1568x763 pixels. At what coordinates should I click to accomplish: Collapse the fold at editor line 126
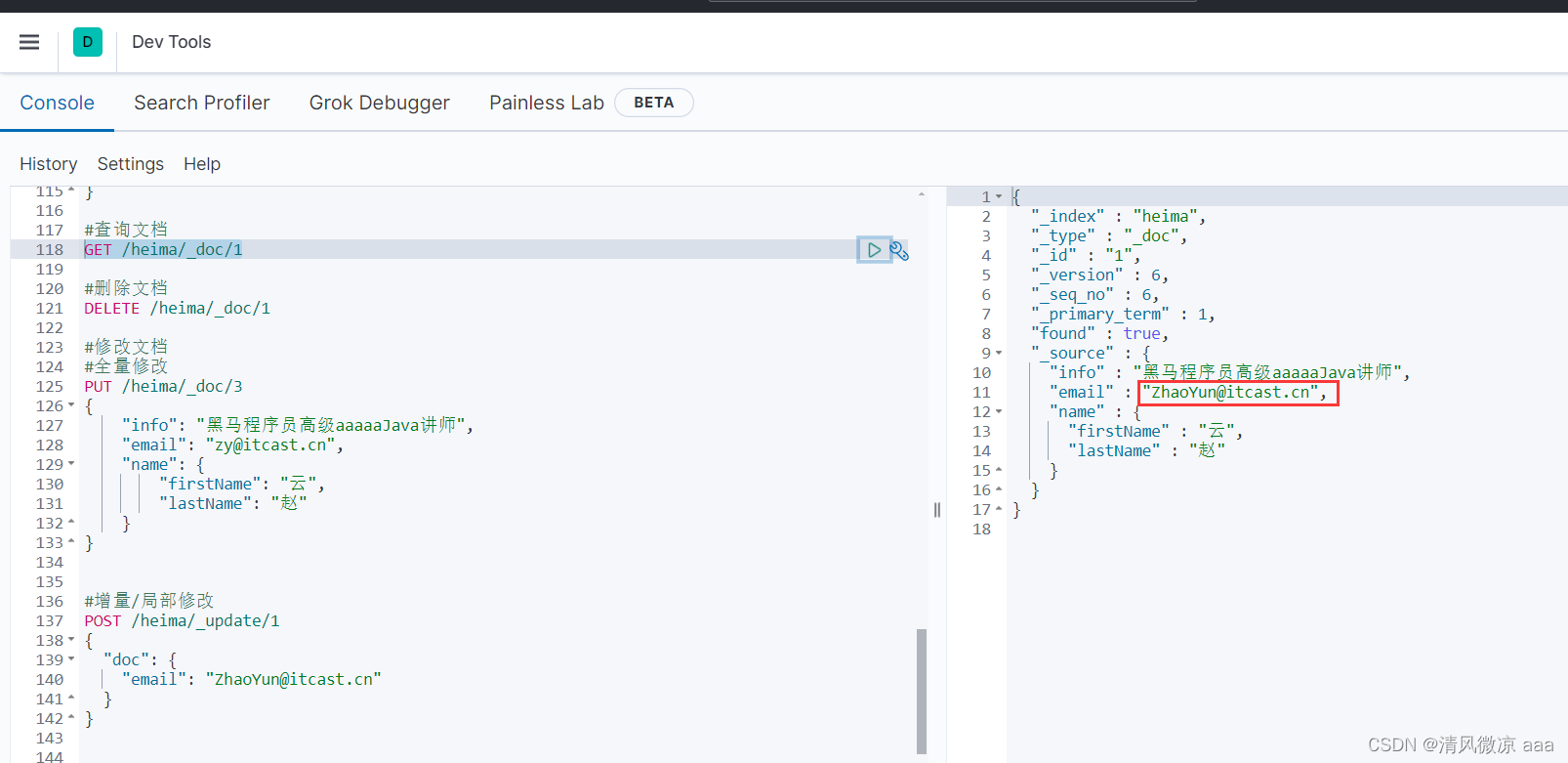[x=71, y=405]
